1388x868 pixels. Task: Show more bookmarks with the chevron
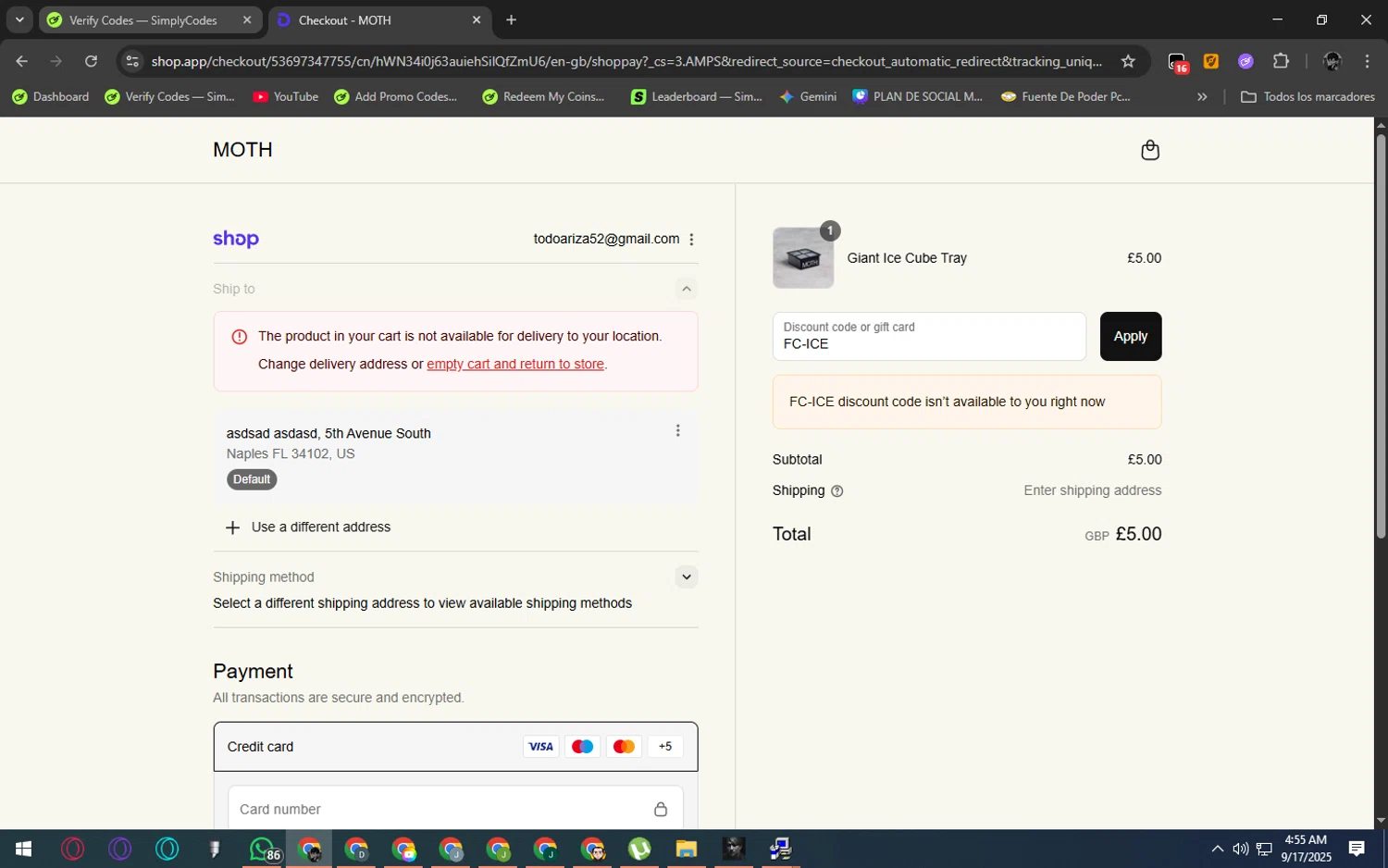click(x=1202, y=96)
